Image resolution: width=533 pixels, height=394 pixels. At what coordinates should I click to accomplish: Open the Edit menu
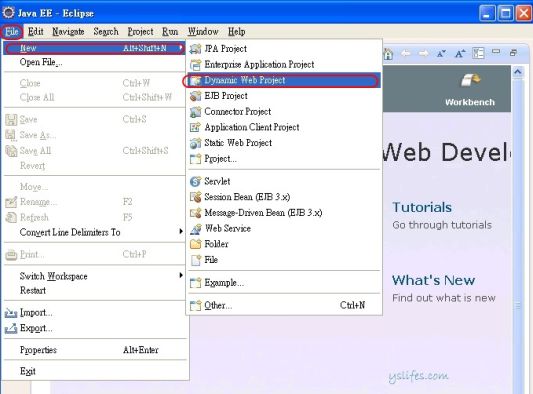coord(35,32)
